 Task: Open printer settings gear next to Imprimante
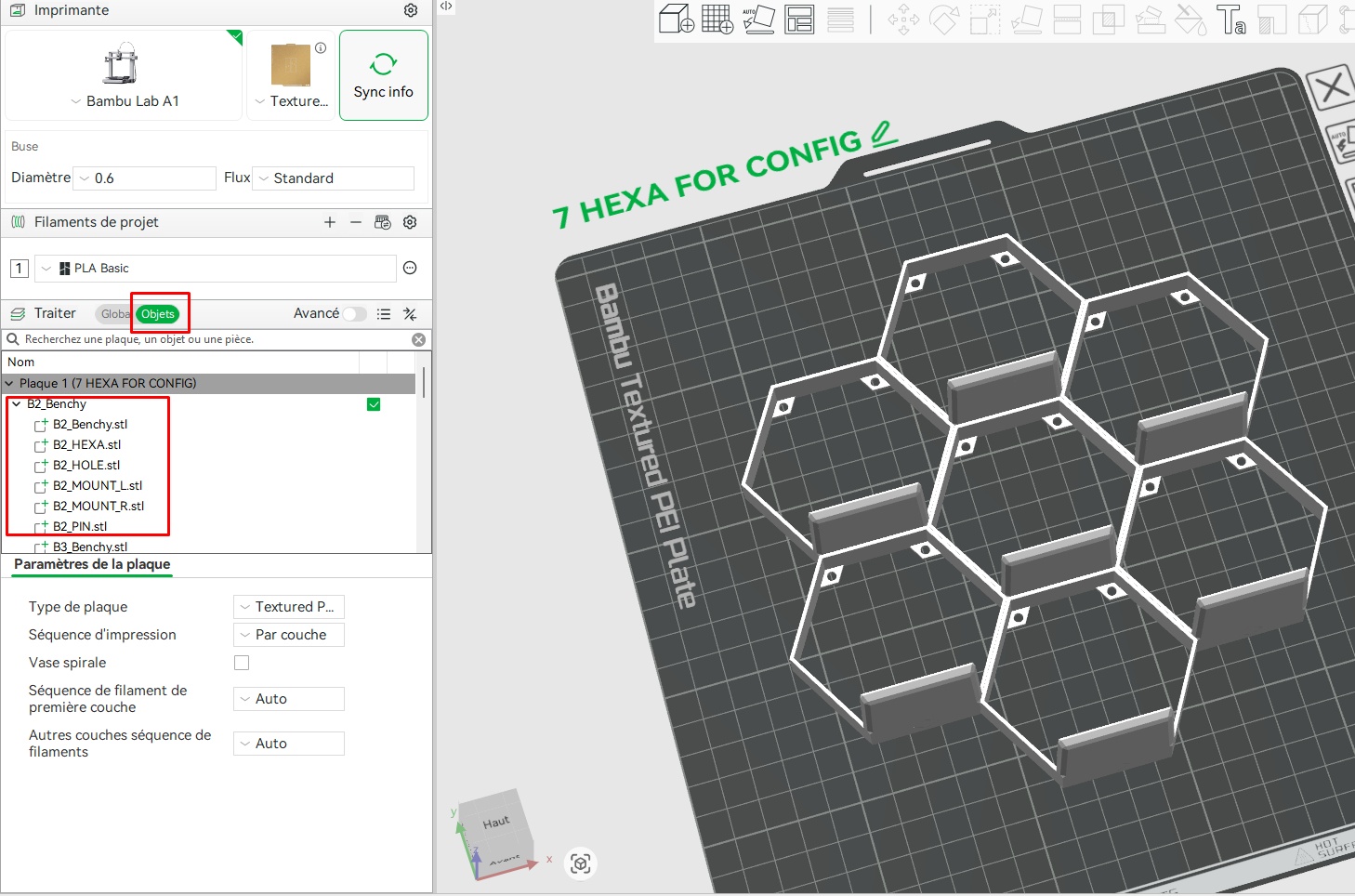point(411,10)
